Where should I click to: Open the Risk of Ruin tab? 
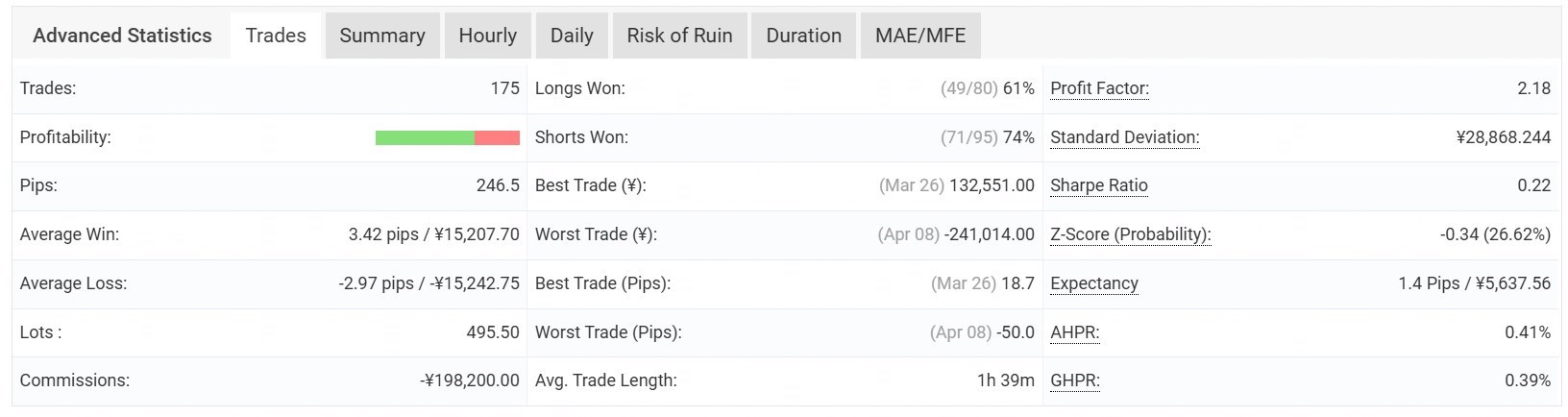pyautogui.click(x=679, y=36)
